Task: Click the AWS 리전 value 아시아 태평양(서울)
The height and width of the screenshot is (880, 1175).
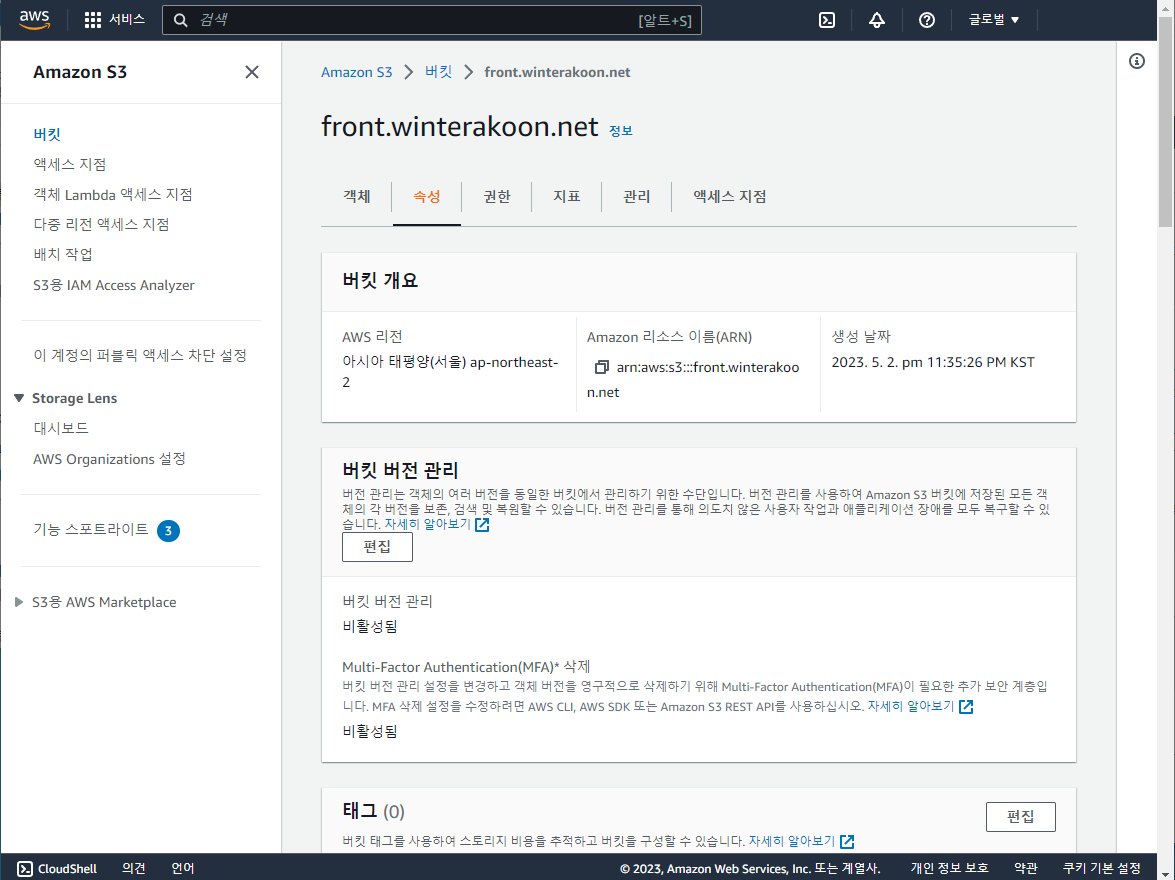Action: 450,372
